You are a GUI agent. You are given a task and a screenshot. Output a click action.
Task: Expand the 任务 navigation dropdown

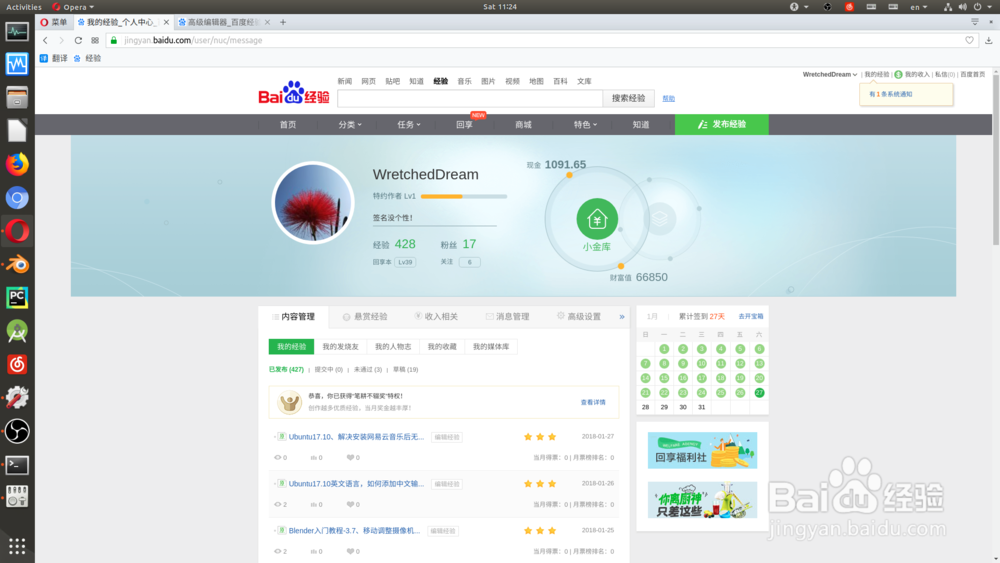click(x=409, y=125)
